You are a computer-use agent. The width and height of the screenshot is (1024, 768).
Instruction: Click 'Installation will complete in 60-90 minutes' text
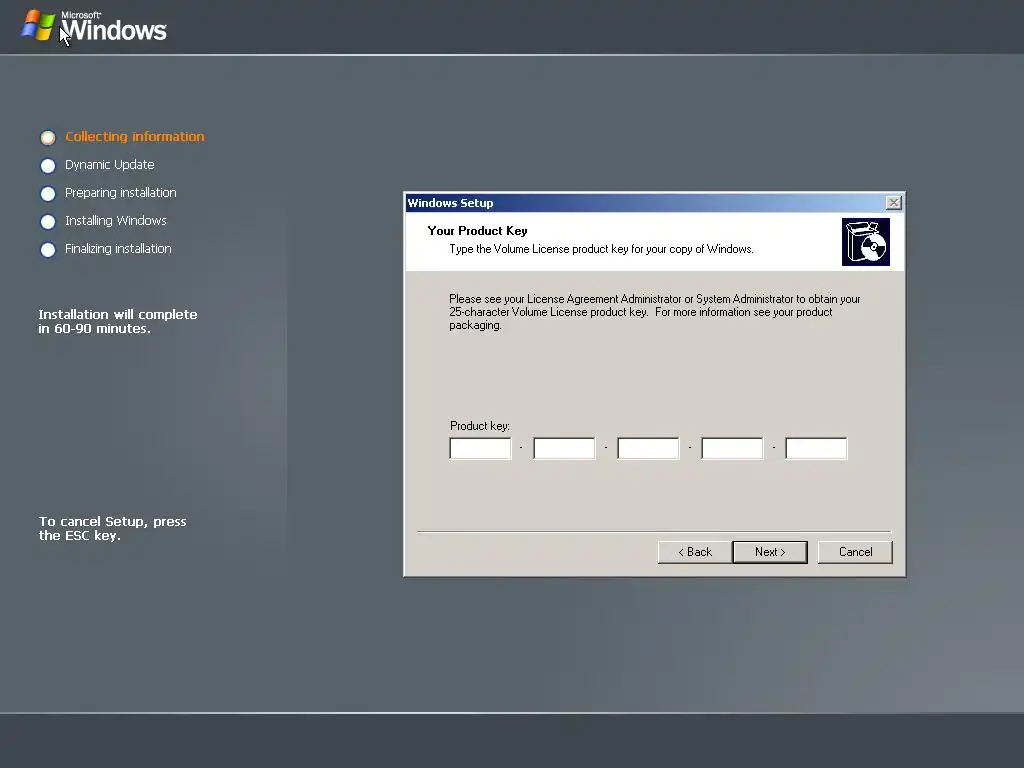(118, 321)
